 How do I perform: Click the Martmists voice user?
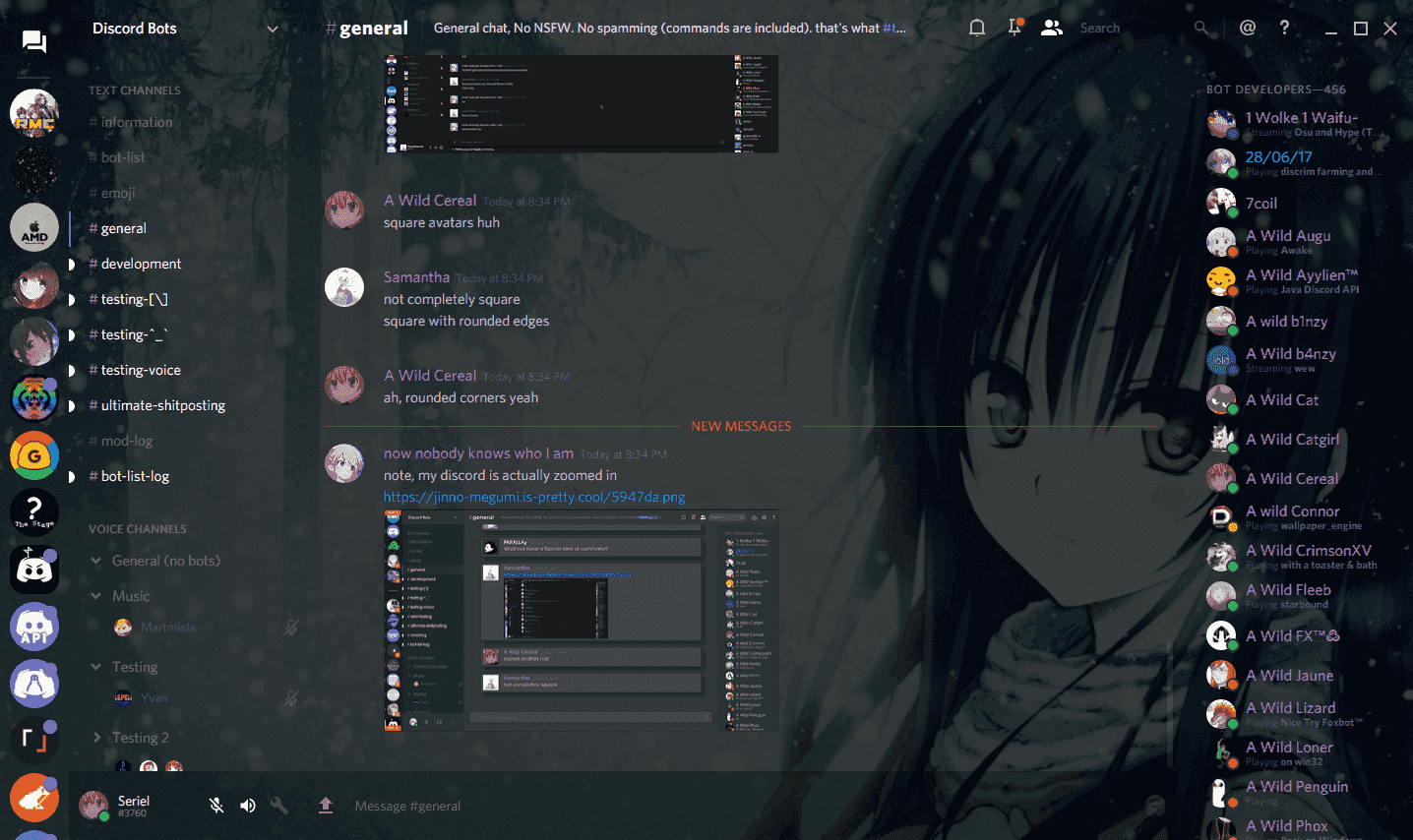(168, 628)
